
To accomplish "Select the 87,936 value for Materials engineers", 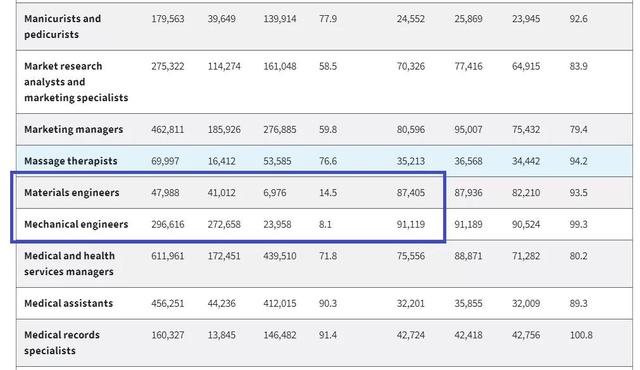I will (468, 193).
